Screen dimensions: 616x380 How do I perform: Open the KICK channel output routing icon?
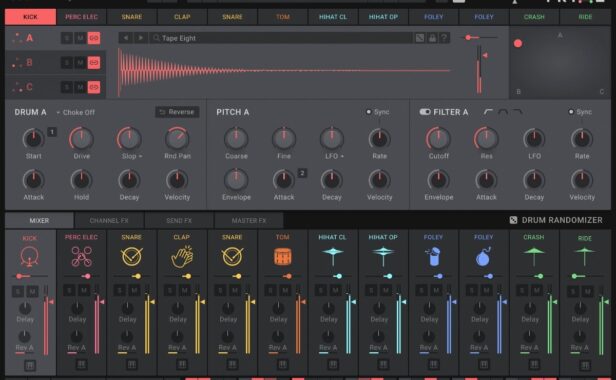click(30, 365)
